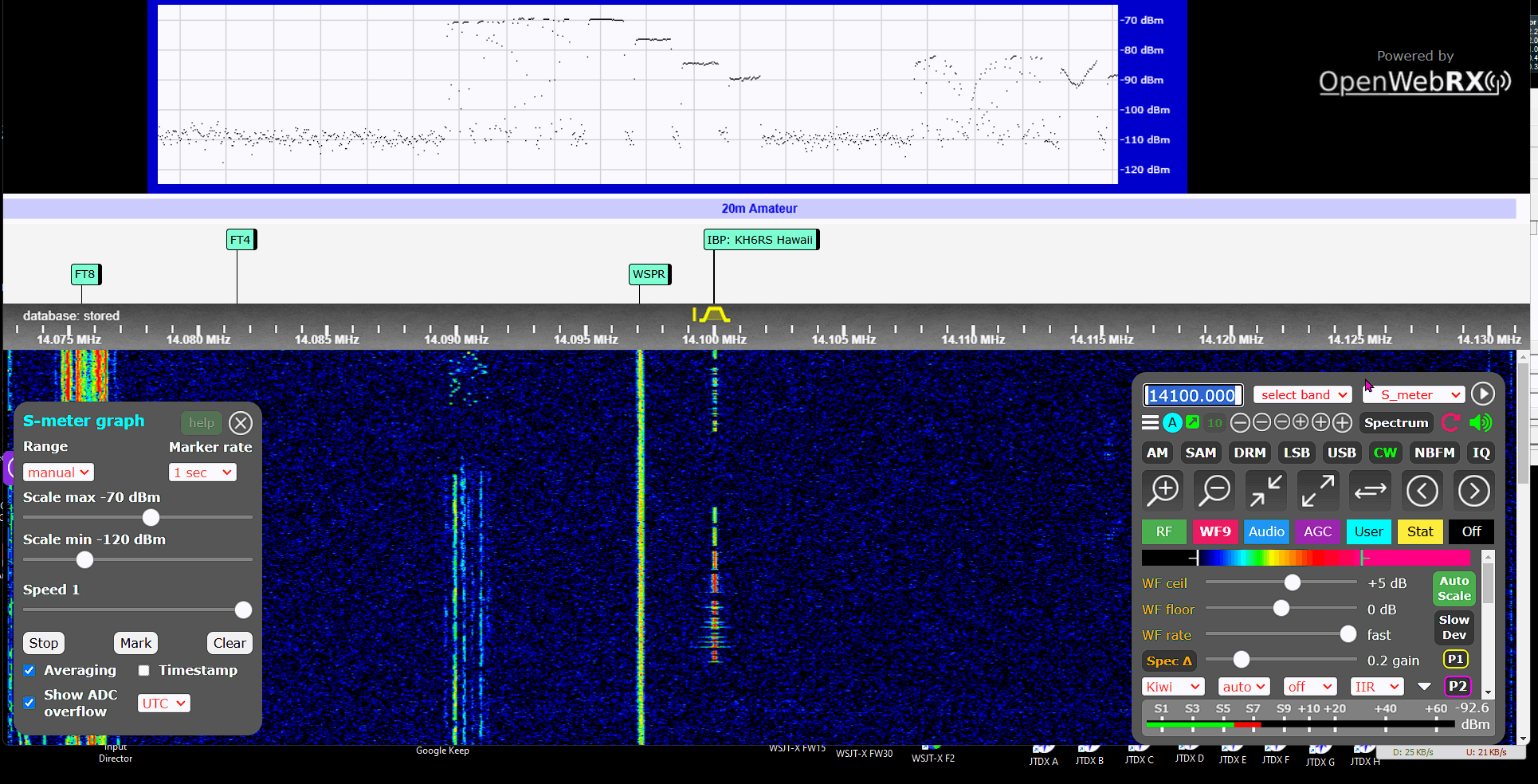Toggle the Spectrum display button
Viewport: 1538px width, 784px height.
[1396, 423]
